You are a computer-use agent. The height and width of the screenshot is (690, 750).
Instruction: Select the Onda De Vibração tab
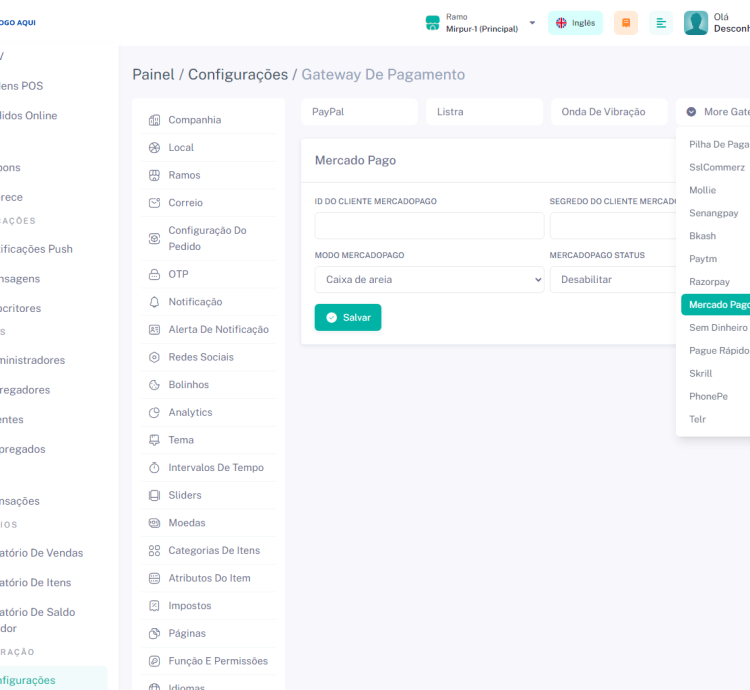(x=608, y=112)
